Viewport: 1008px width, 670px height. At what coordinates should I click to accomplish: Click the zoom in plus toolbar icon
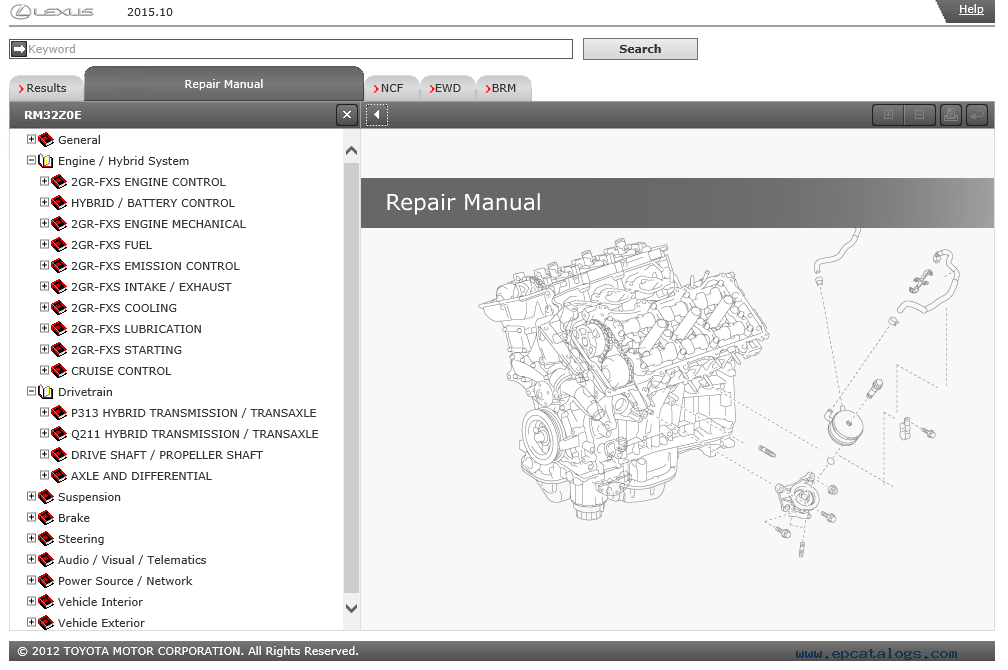[x=887, y=115]
